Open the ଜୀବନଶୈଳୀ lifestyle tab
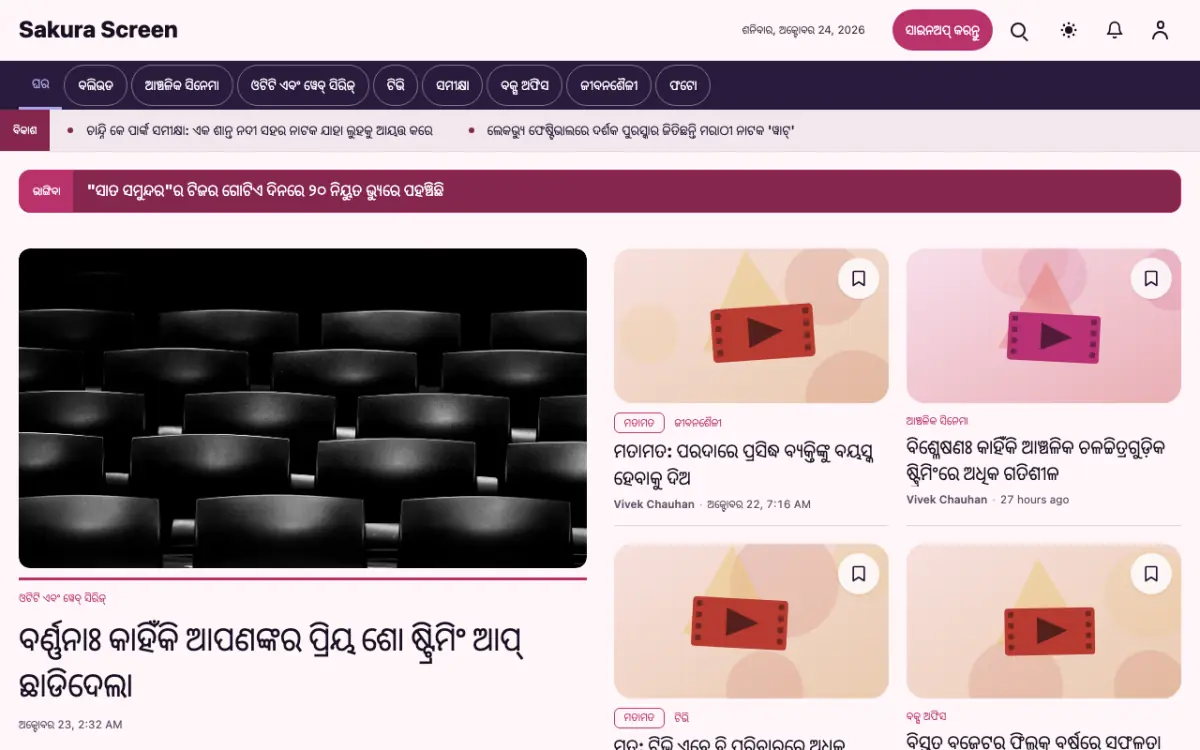The width and height of the screenshot is (1200, 750). (x=609, y=86)
